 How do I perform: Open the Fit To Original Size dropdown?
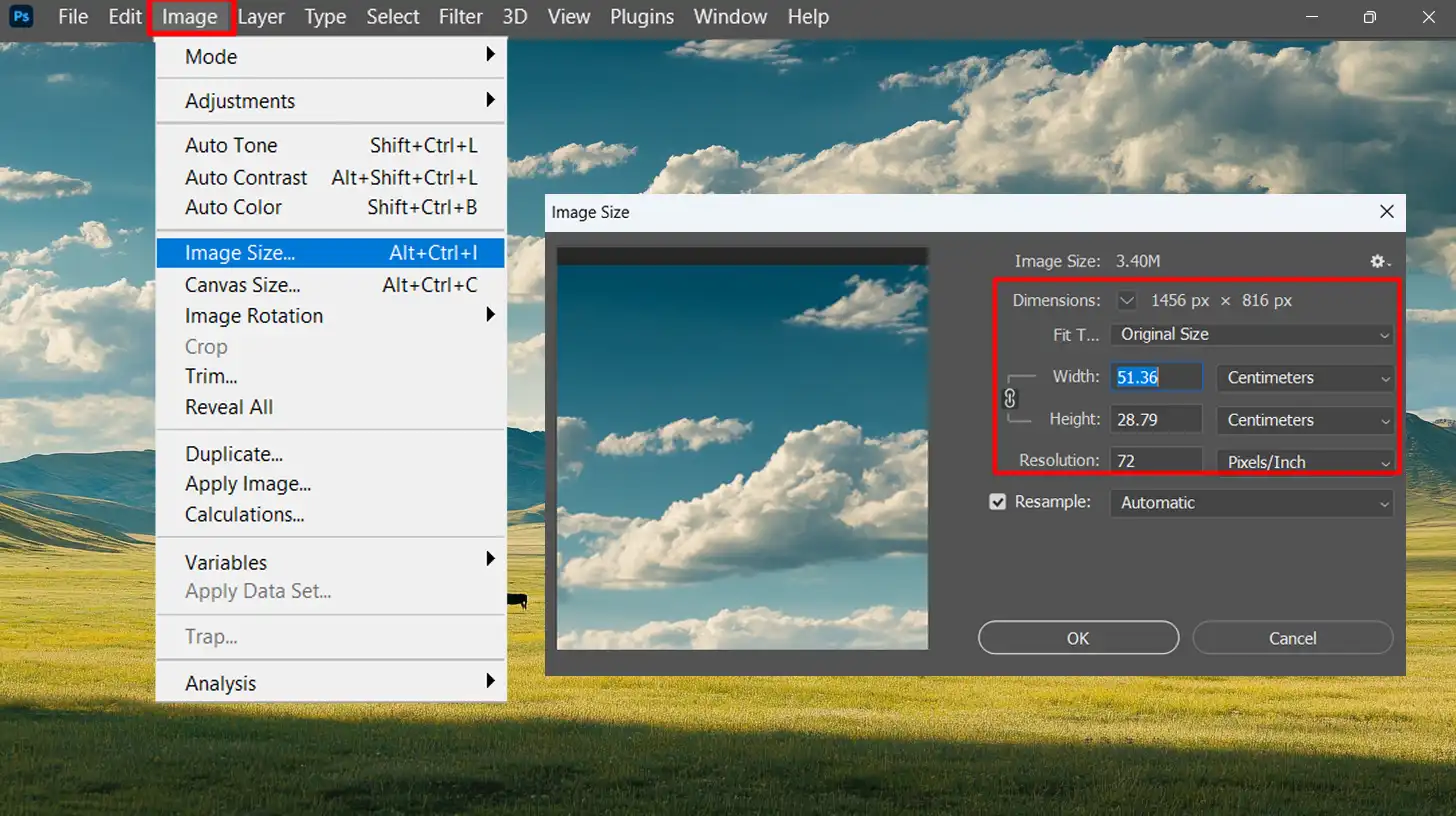click(x=1251, y=335)
